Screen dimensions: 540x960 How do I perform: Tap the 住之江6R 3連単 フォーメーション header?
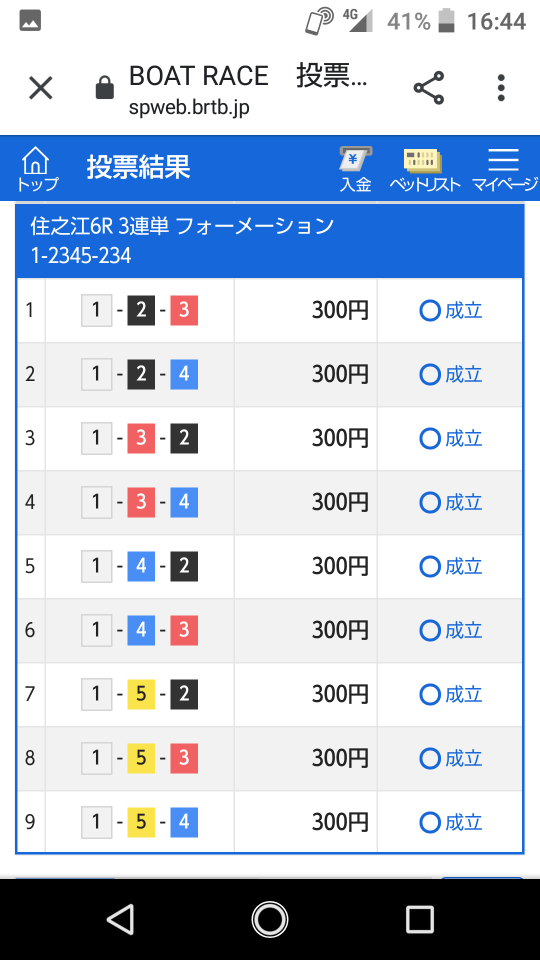[182, 226]
